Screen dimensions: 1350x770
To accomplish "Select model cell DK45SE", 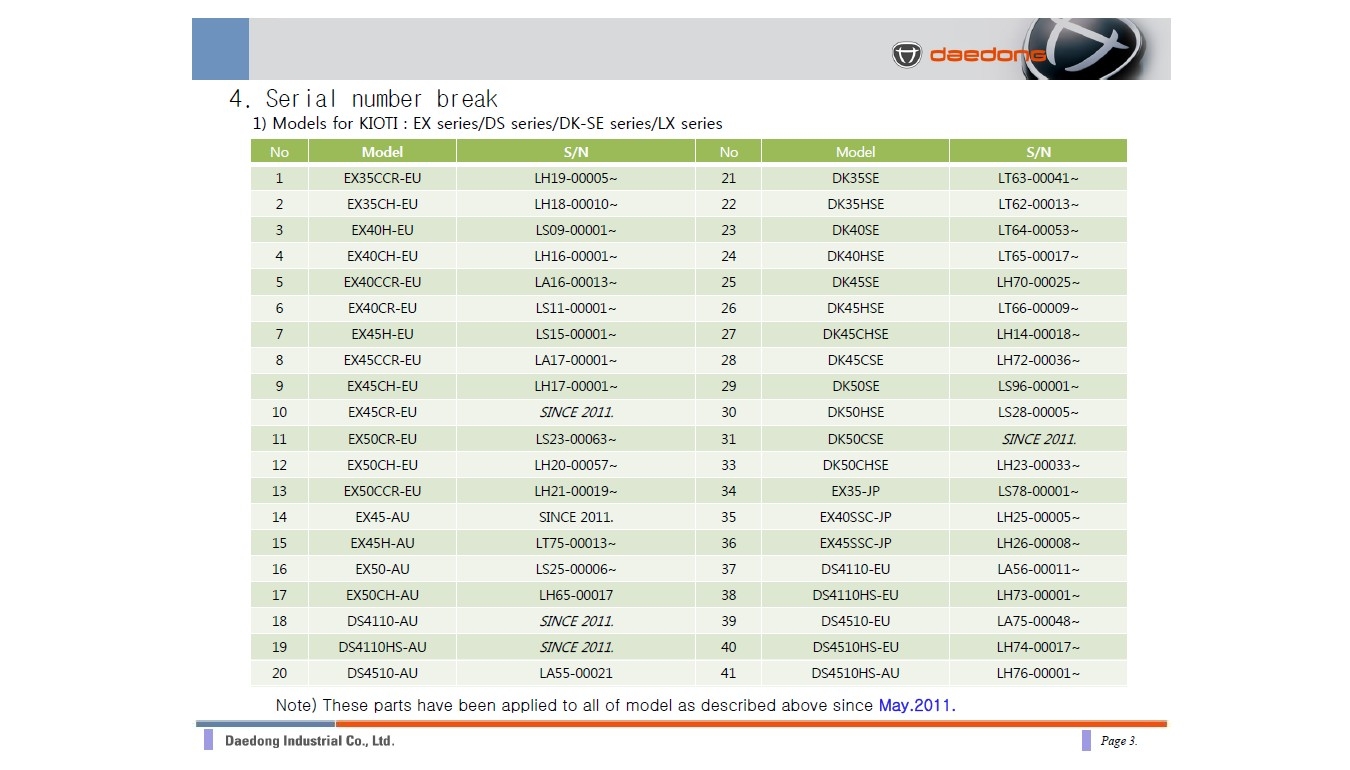I will [x=855, y=282].
